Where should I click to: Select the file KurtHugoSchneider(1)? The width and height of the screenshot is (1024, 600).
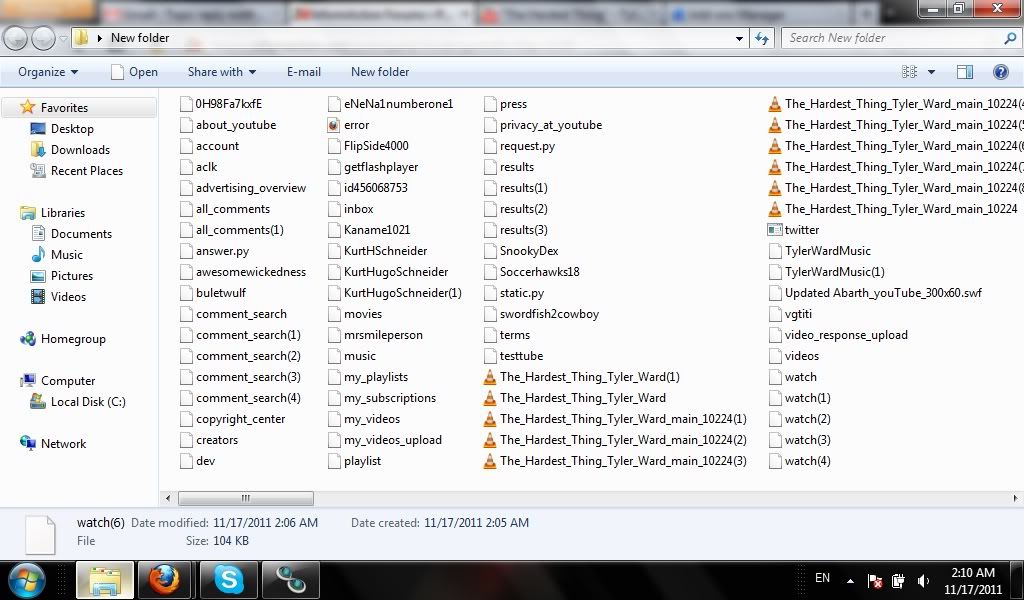395,292
